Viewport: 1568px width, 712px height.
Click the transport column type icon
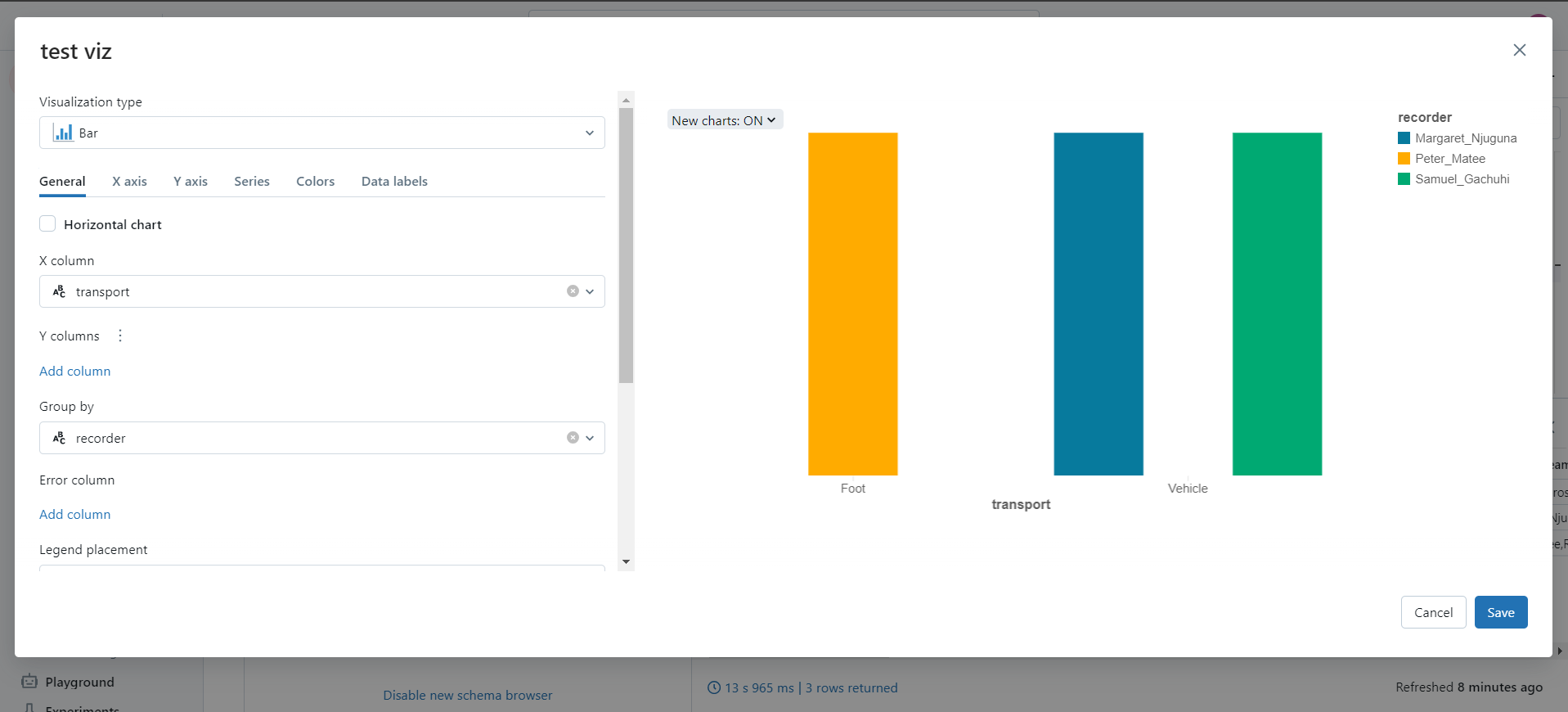pyautogui.click(x=59, y=291)
